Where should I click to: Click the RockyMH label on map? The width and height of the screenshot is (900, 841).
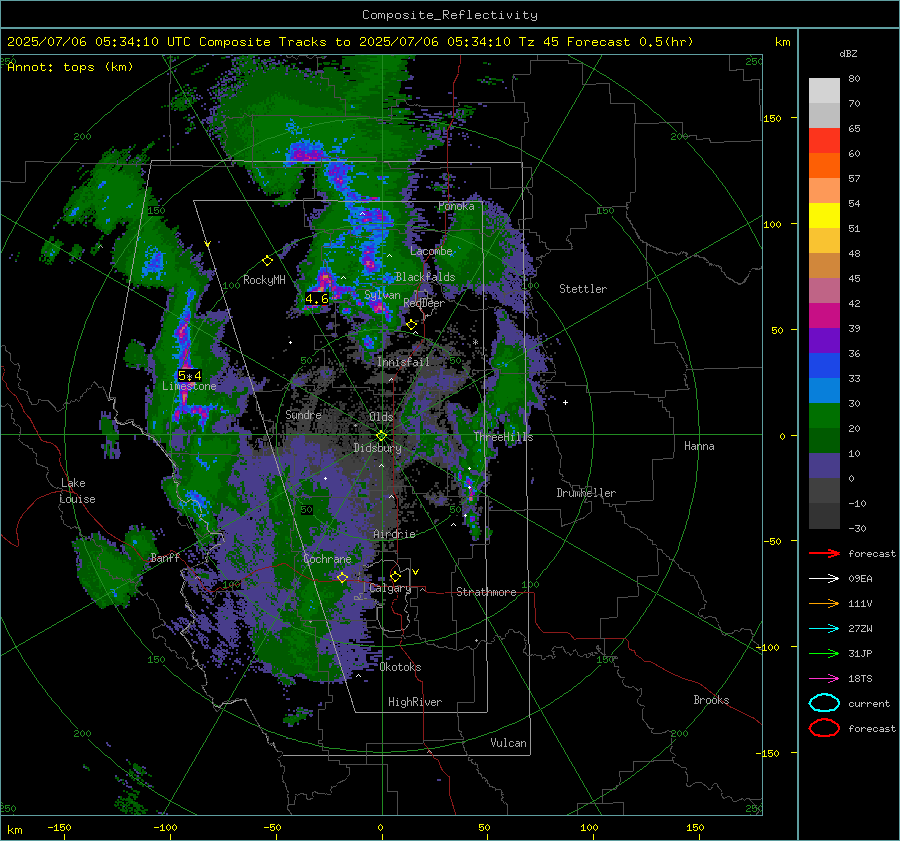(x=264, y=280)
